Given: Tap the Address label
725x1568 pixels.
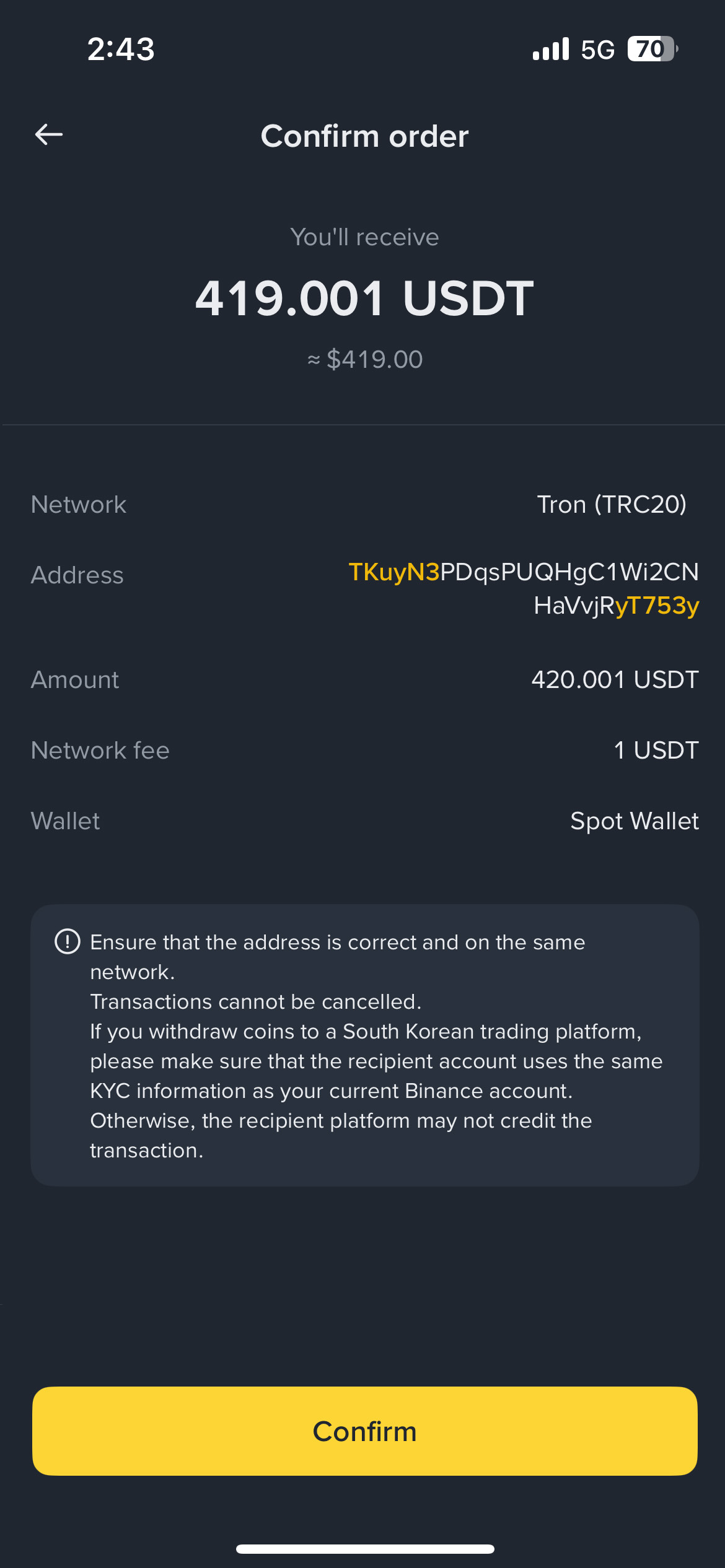Looking at the screenshot, I should 77,575.
